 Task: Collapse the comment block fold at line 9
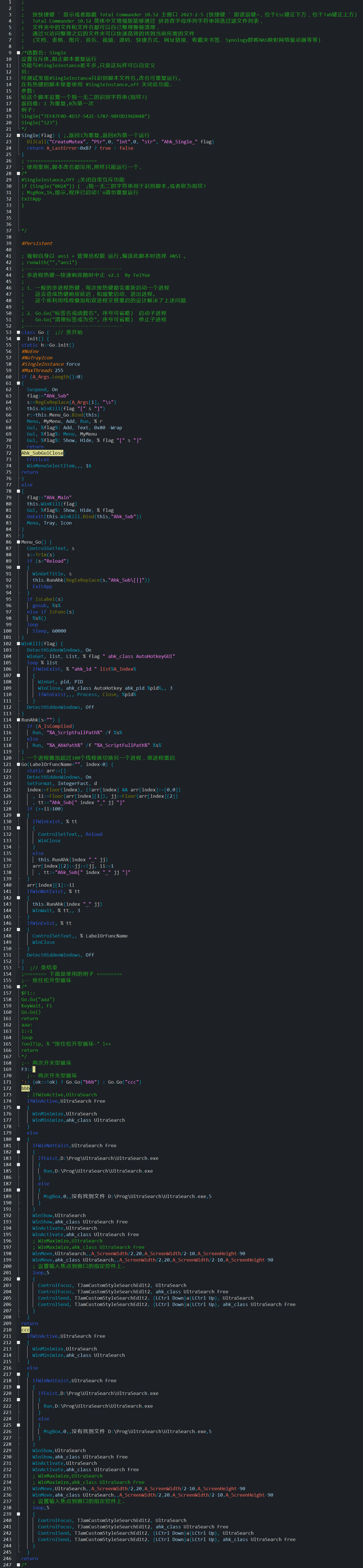pyautogui.click(x=18, y=53)
